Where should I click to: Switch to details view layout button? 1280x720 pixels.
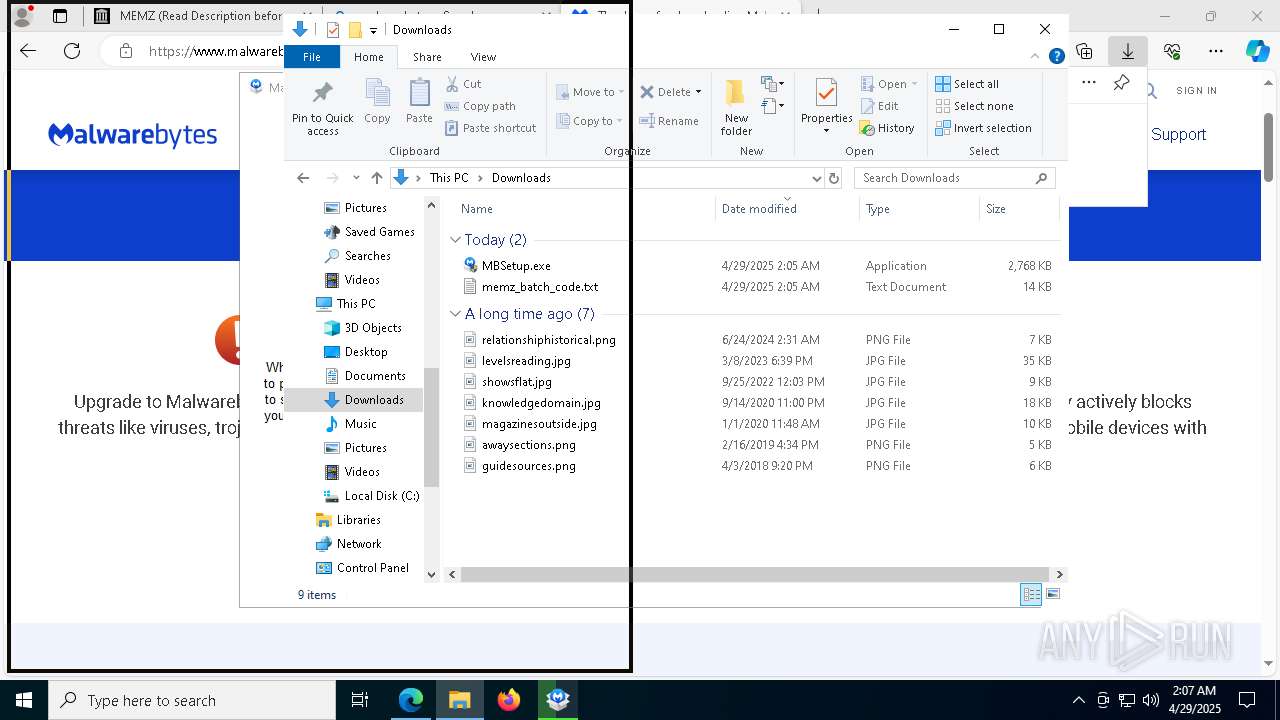1031,594
